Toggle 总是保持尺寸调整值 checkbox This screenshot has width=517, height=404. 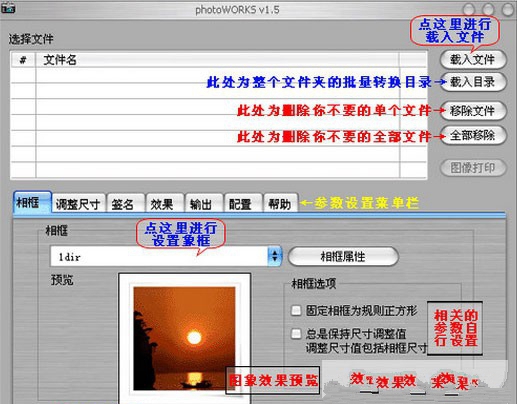[x=296, y=334]
